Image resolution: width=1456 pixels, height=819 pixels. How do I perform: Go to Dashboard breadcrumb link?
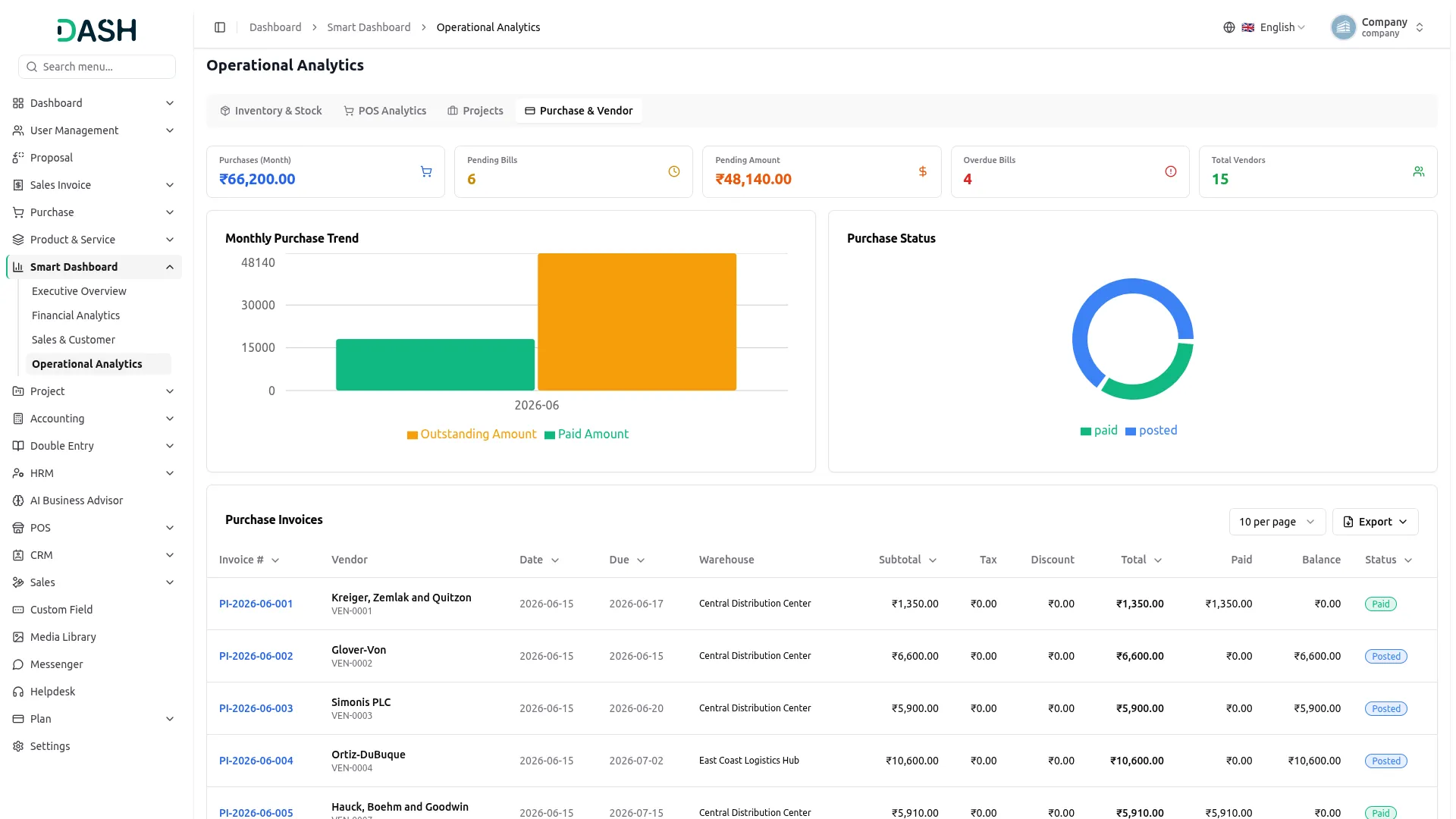coord(275,27)
